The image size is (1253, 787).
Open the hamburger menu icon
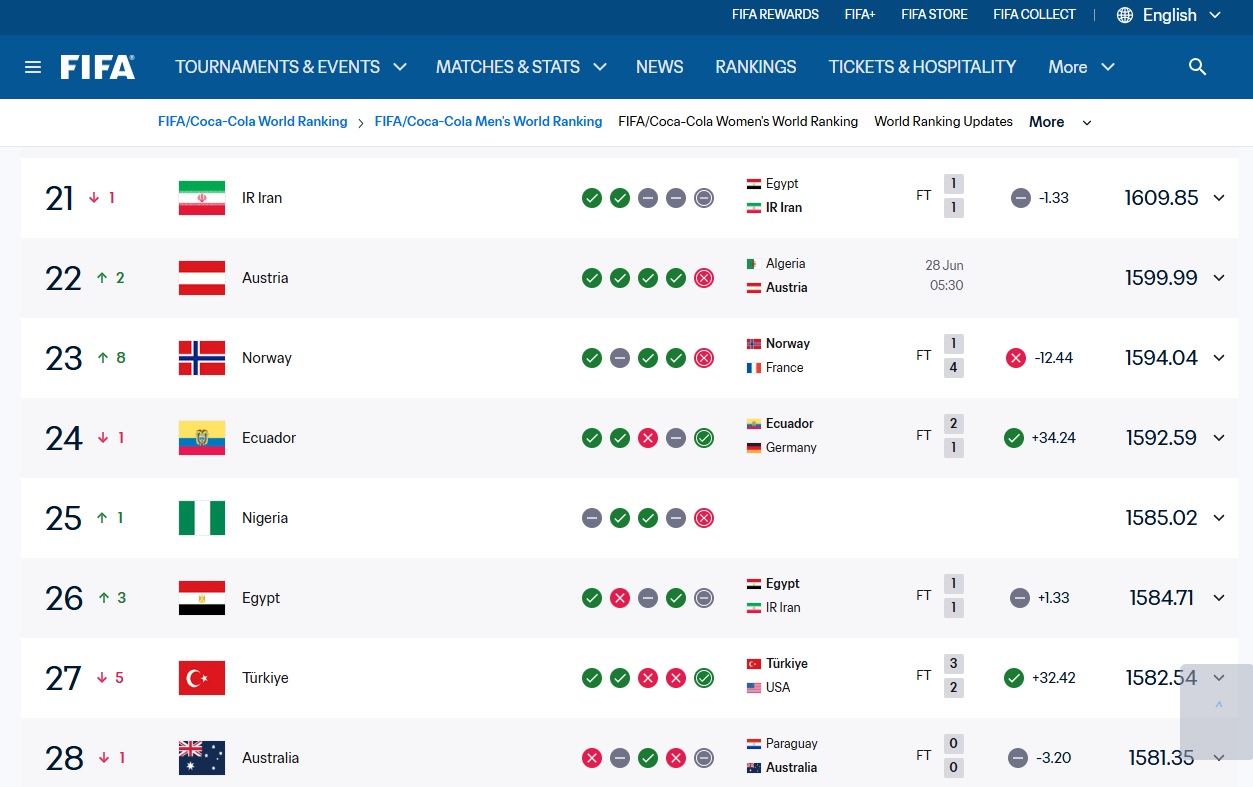point(33,67)
